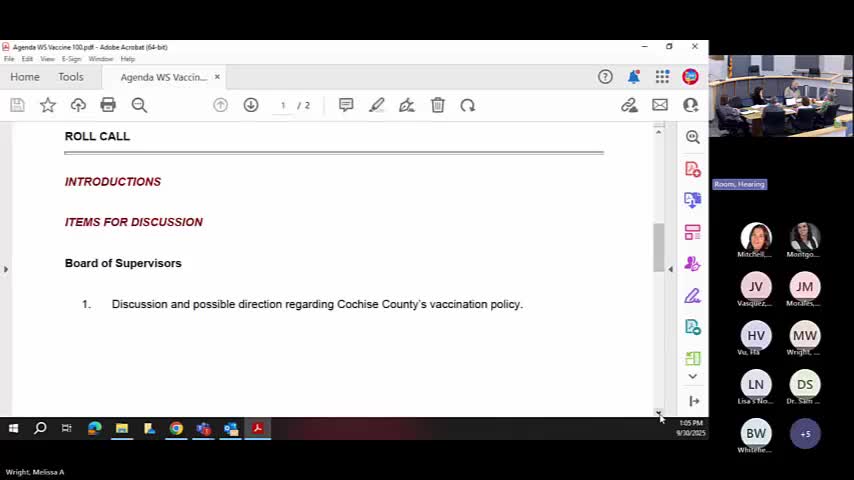Close the Agenda WS Vaccin... tab

[217, 77]
